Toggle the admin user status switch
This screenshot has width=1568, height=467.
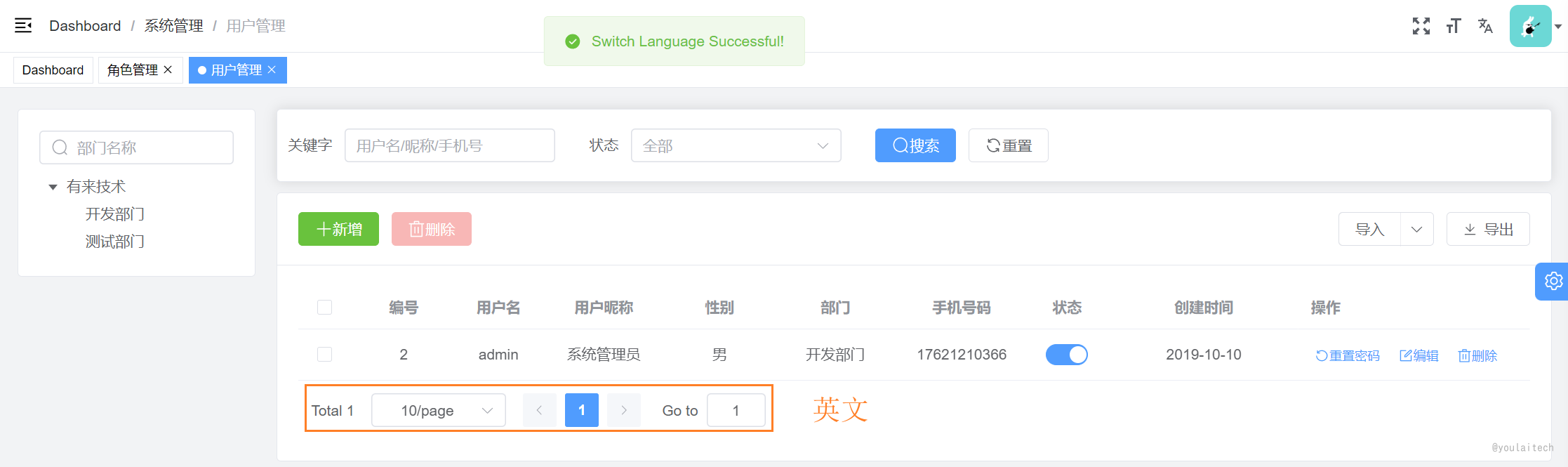[1067, 355]
